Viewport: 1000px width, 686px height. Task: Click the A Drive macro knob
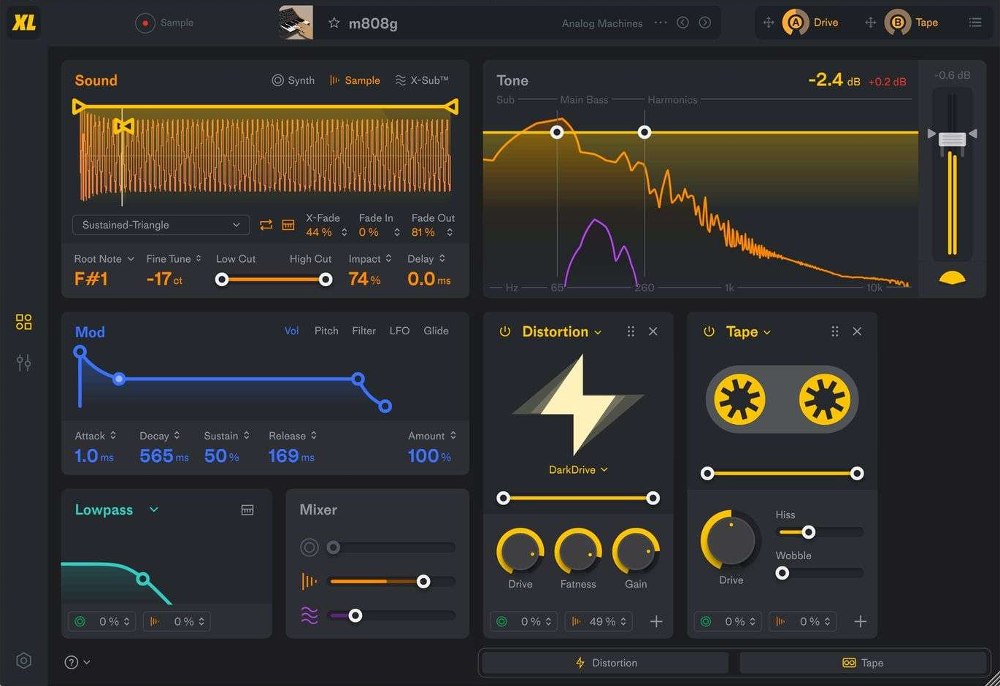(x=798, y=22)
